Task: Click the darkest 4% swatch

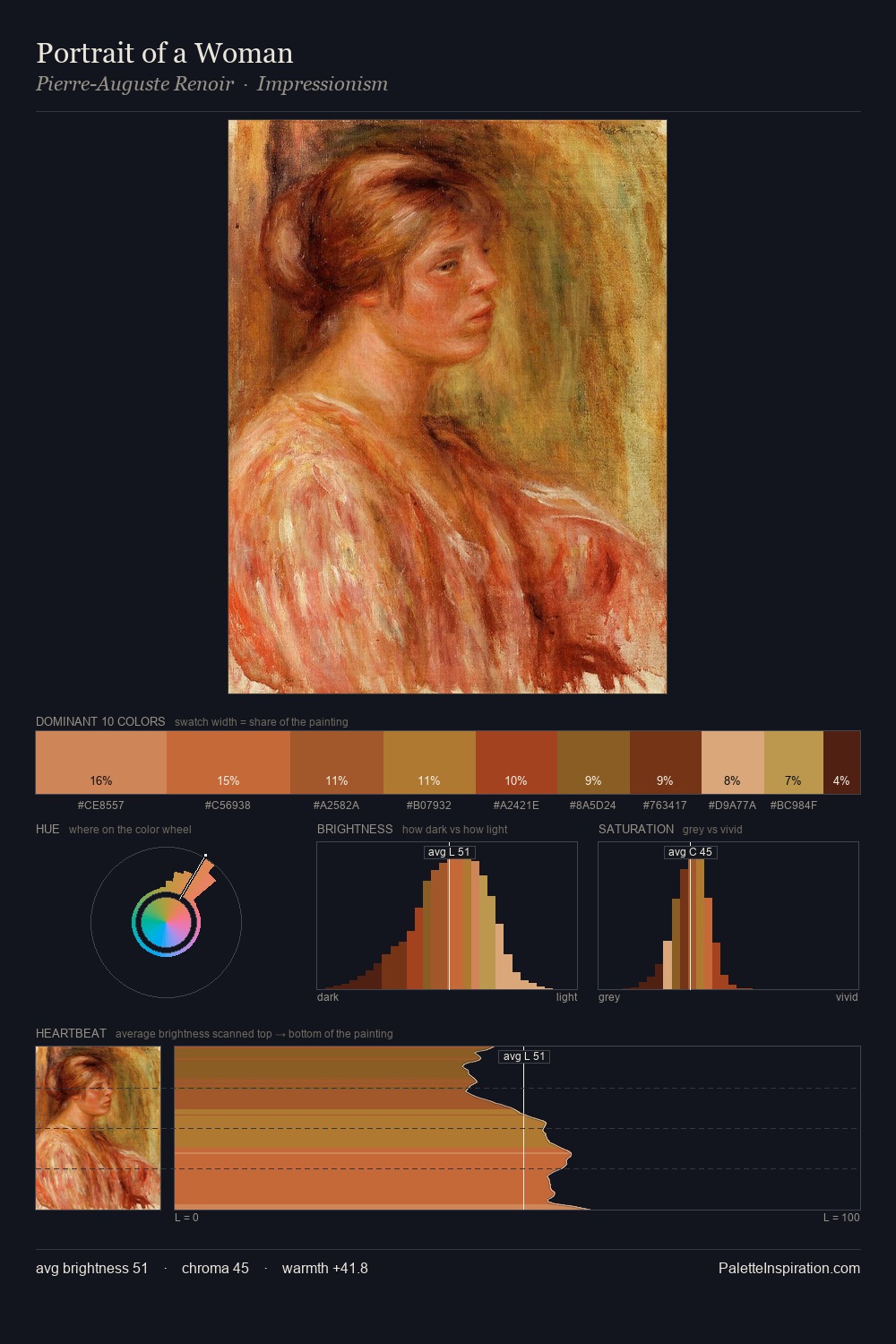Action: [x=841, y=762]
